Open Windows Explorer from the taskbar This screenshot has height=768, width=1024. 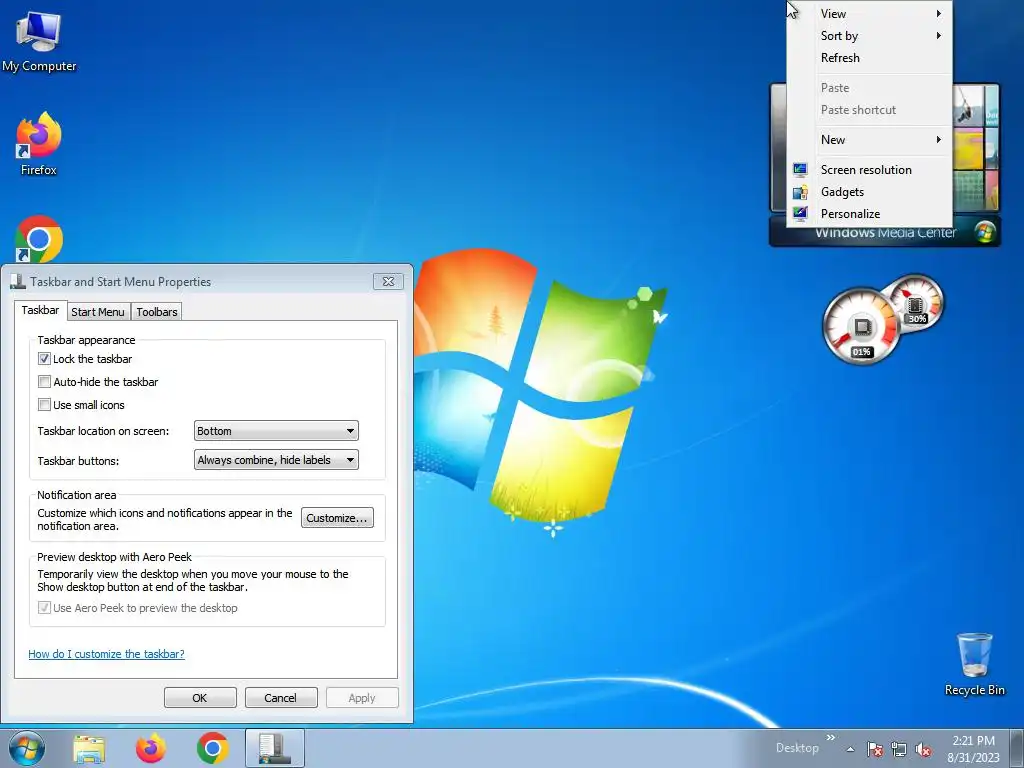(x=89, y=748)
